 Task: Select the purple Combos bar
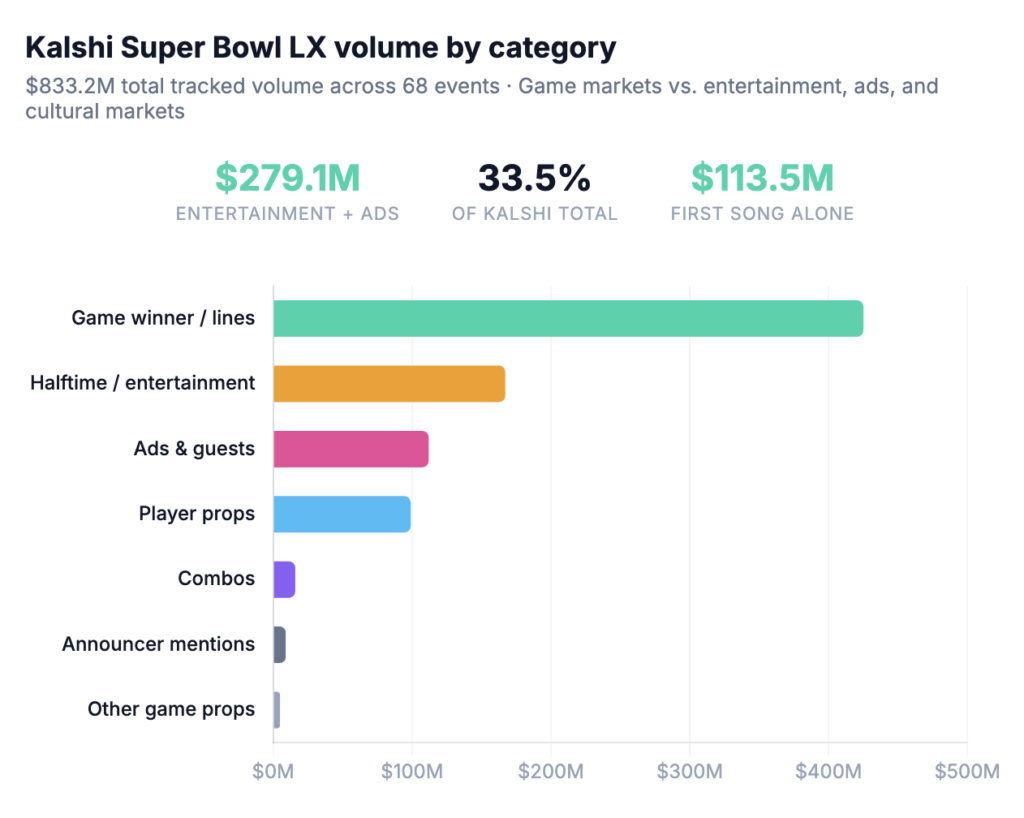(284, 579)
